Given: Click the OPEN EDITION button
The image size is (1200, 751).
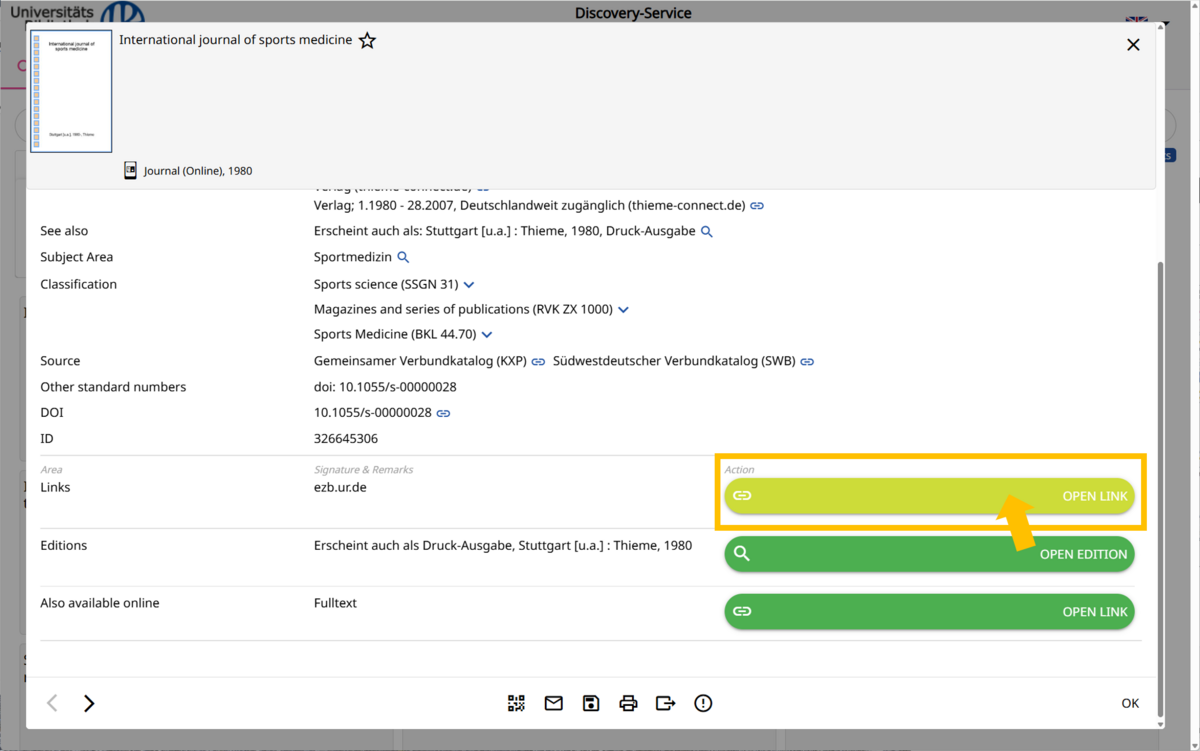Looking at the screenshot, I should (x=929, y=554).
